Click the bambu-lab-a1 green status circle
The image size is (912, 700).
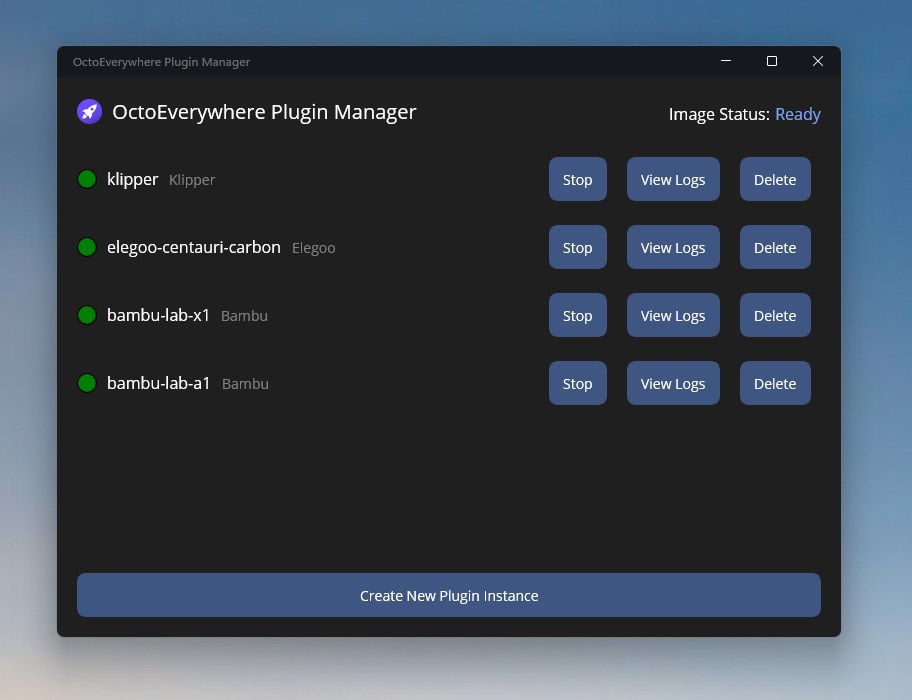[87, 383]
